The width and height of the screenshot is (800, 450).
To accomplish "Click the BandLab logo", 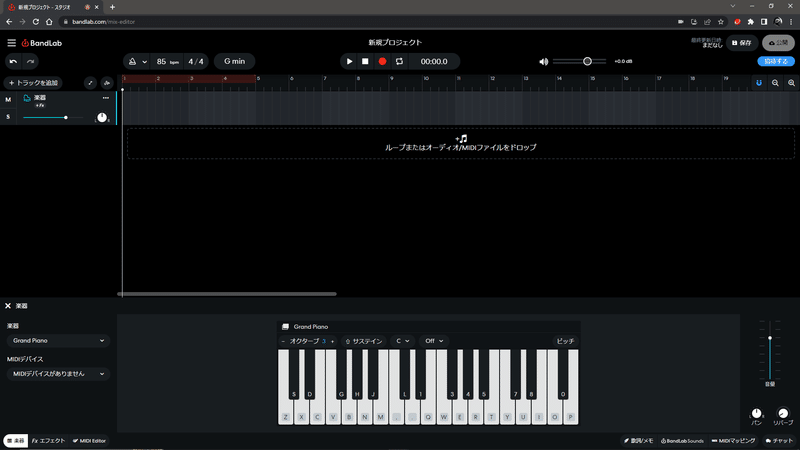I will [41, 43].
